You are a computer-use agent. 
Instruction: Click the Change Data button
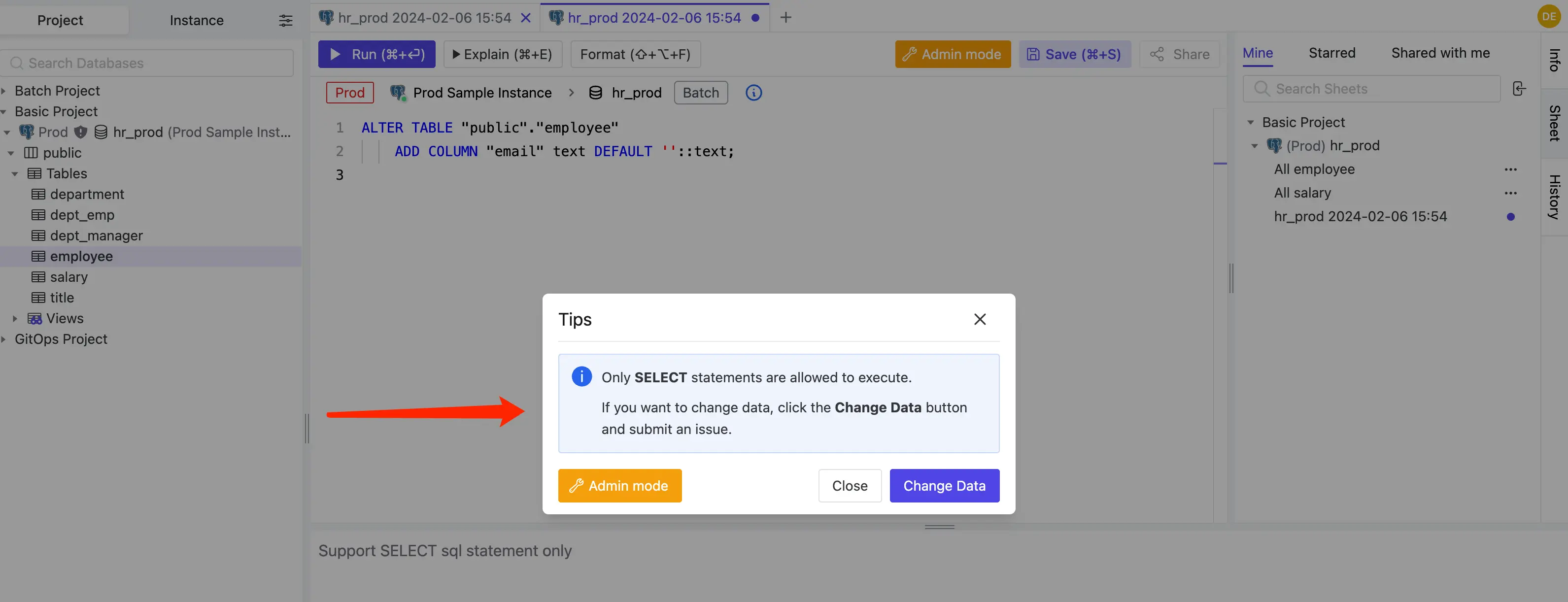tap(944, 486)
